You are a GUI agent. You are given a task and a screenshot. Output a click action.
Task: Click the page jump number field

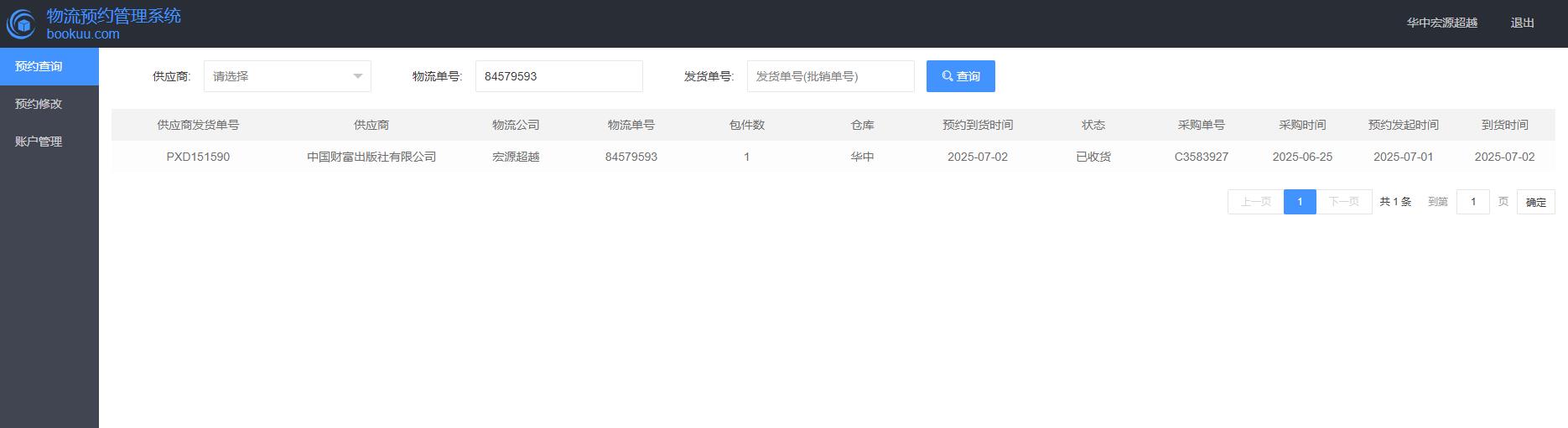[x=1472, y=202]
